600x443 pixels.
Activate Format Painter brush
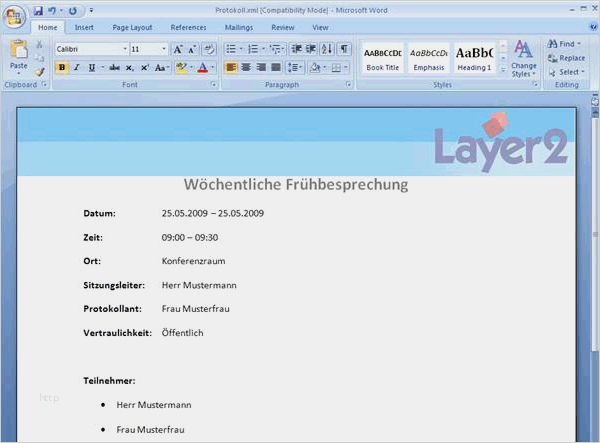pos(39,72)
